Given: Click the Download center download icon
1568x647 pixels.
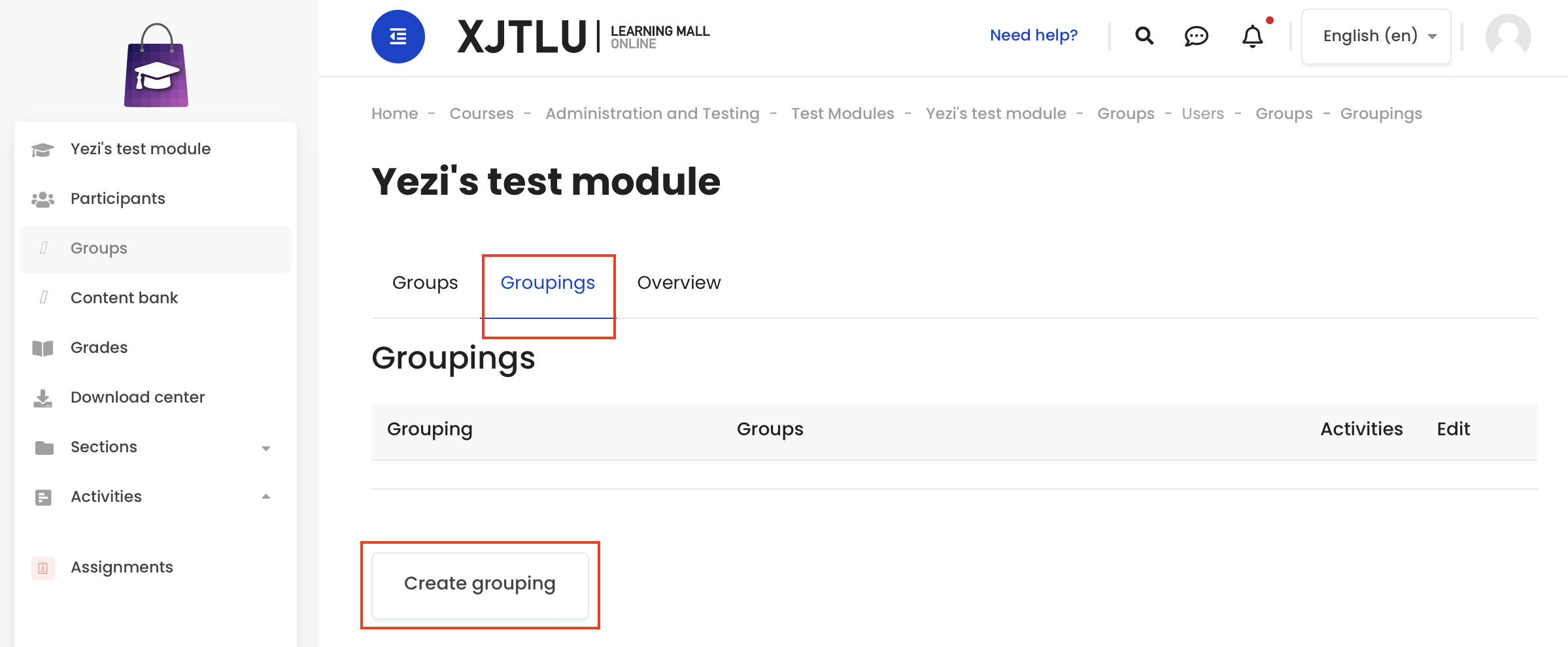Looking at the screenshot, I should point(43,398).
